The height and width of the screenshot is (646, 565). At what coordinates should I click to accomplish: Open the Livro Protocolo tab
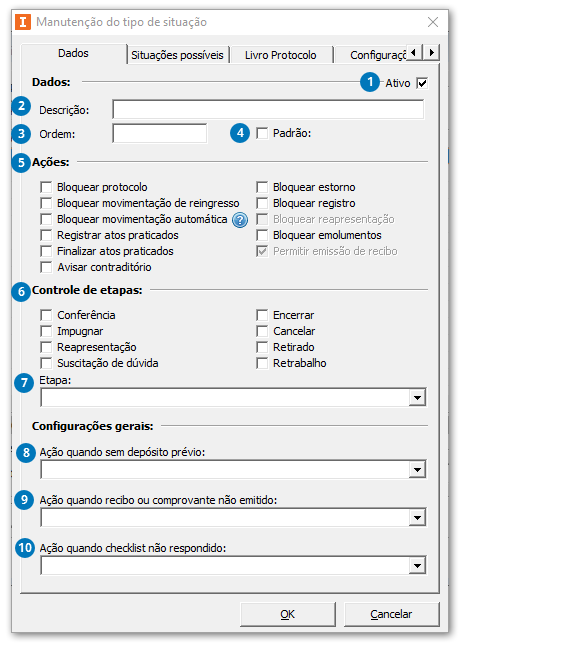coord(281,55)
